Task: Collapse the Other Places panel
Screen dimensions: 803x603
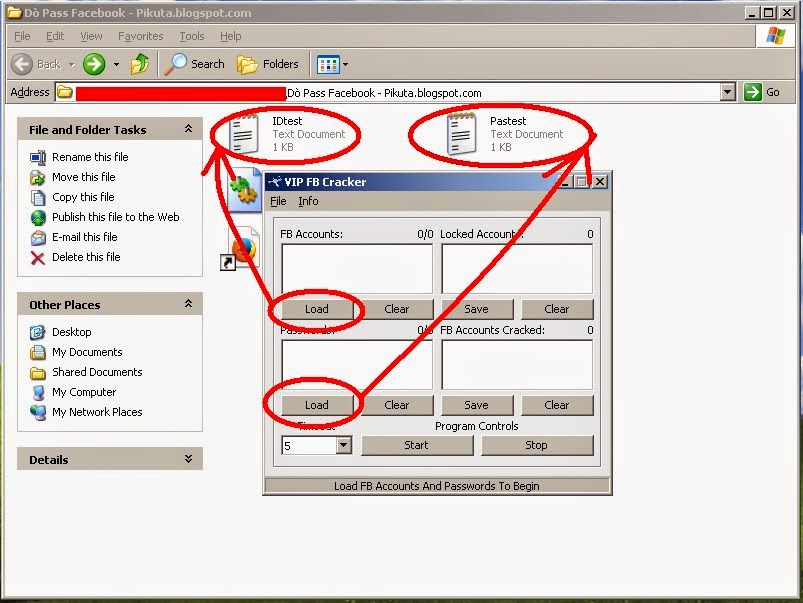Action: 188,304
